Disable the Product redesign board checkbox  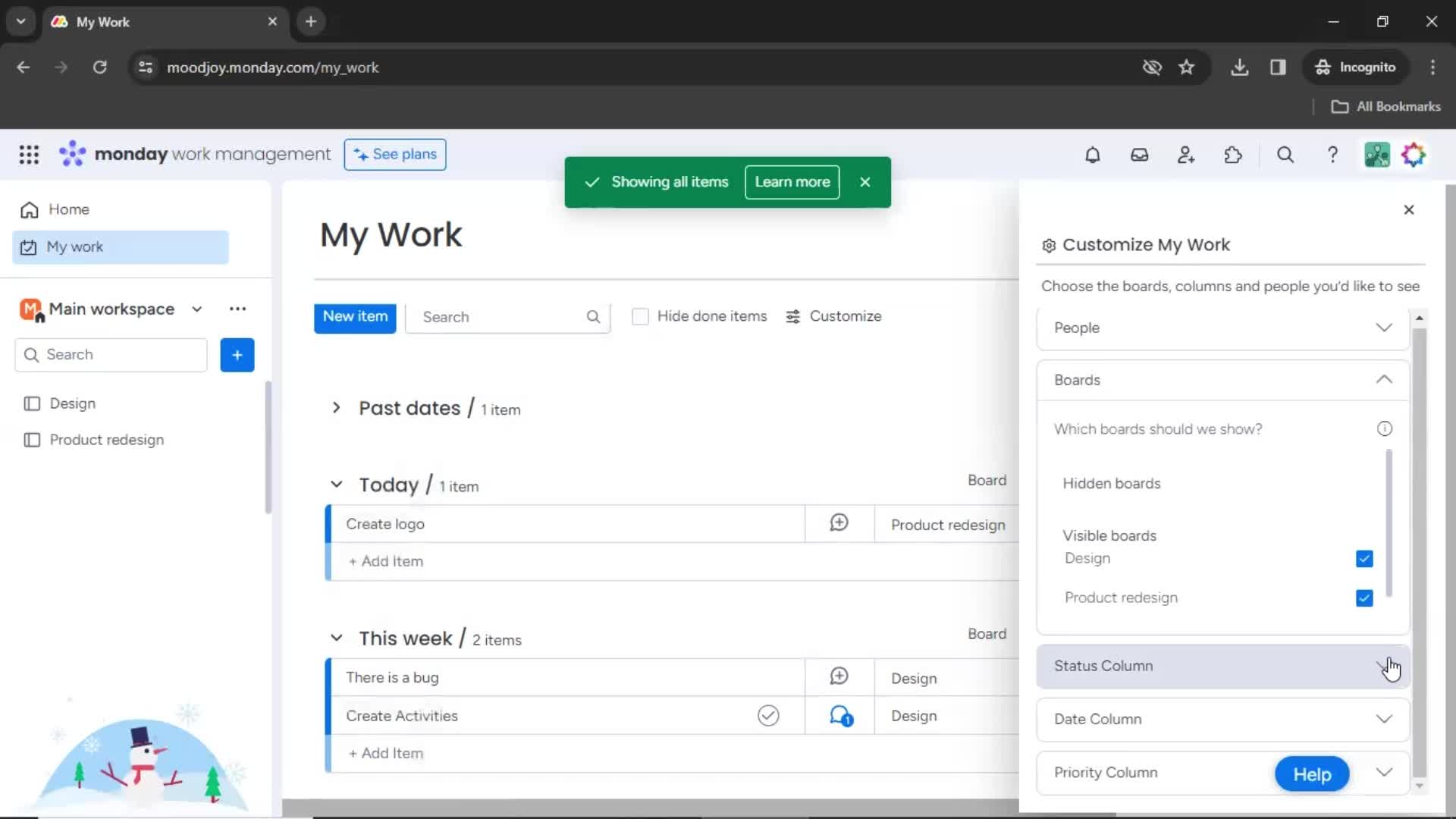(x=1364, y=597)
